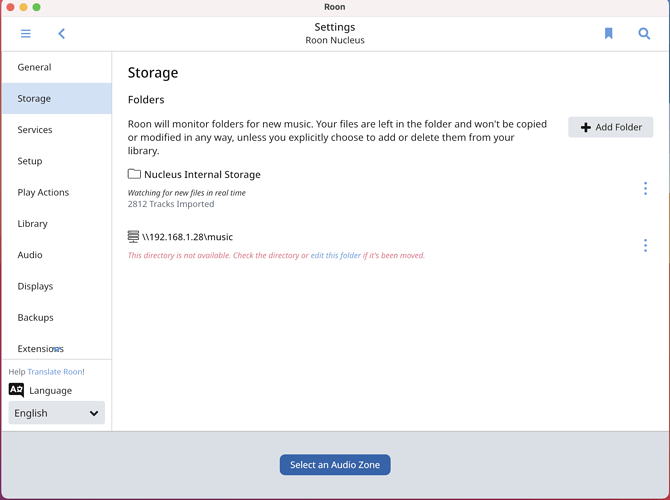Click the Nucleus Internal Storage folder icon
This screenshot has width=670, height=500.
click(134, 174)
